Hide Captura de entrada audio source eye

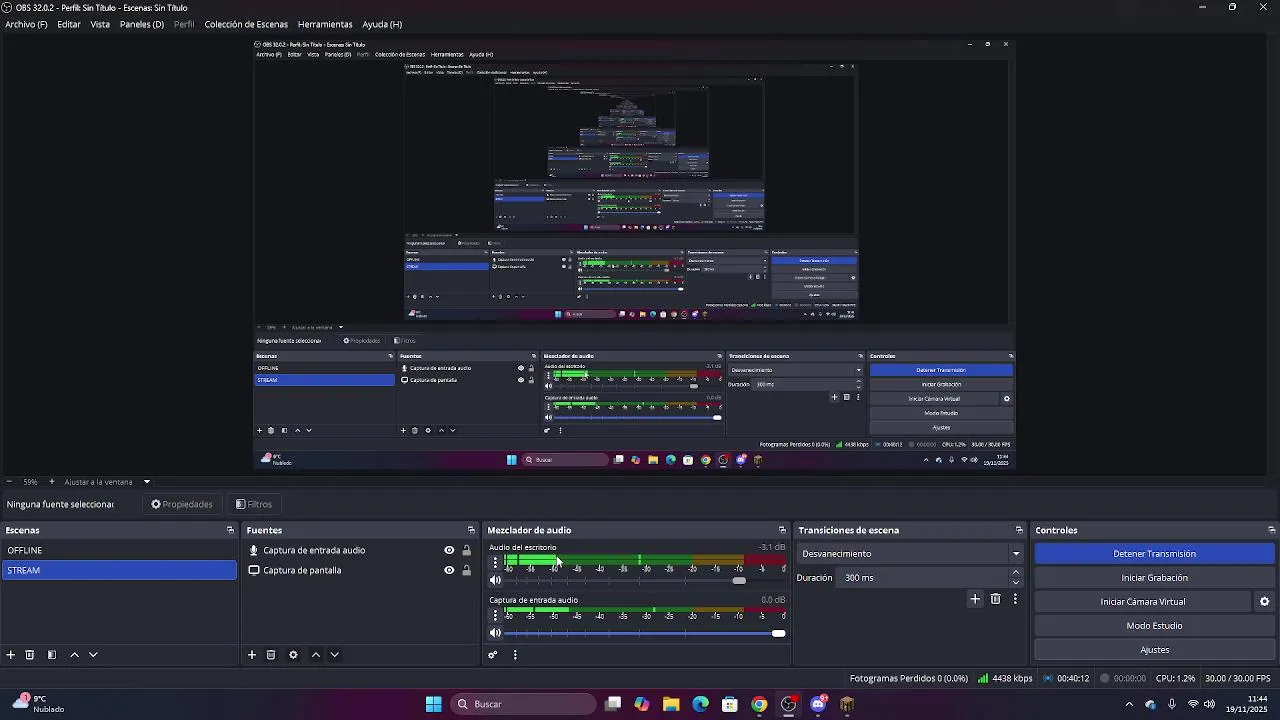pos(449,550)
